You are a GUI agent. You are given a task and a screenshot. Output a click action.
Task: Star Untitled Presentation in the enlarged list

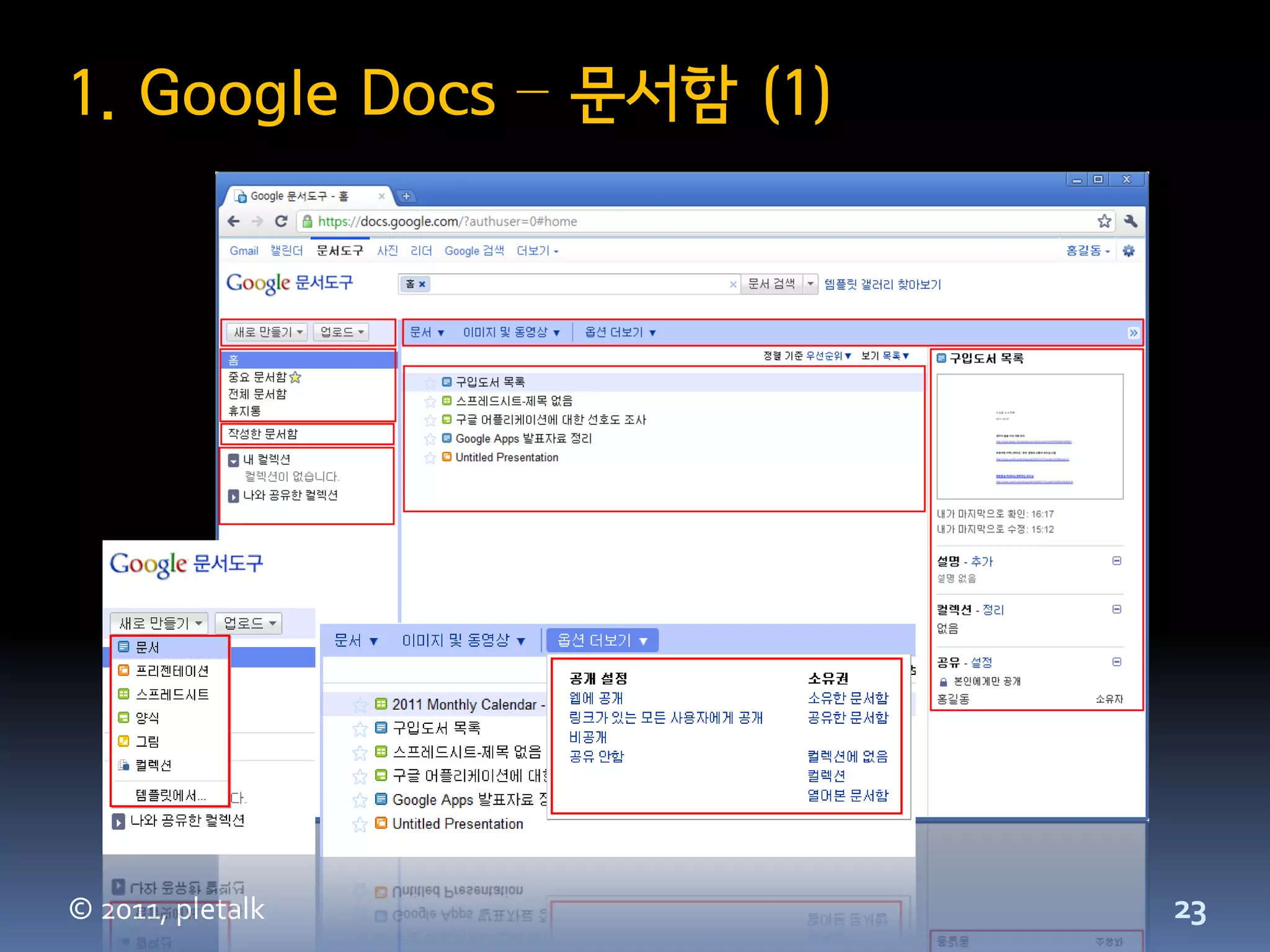360,824
